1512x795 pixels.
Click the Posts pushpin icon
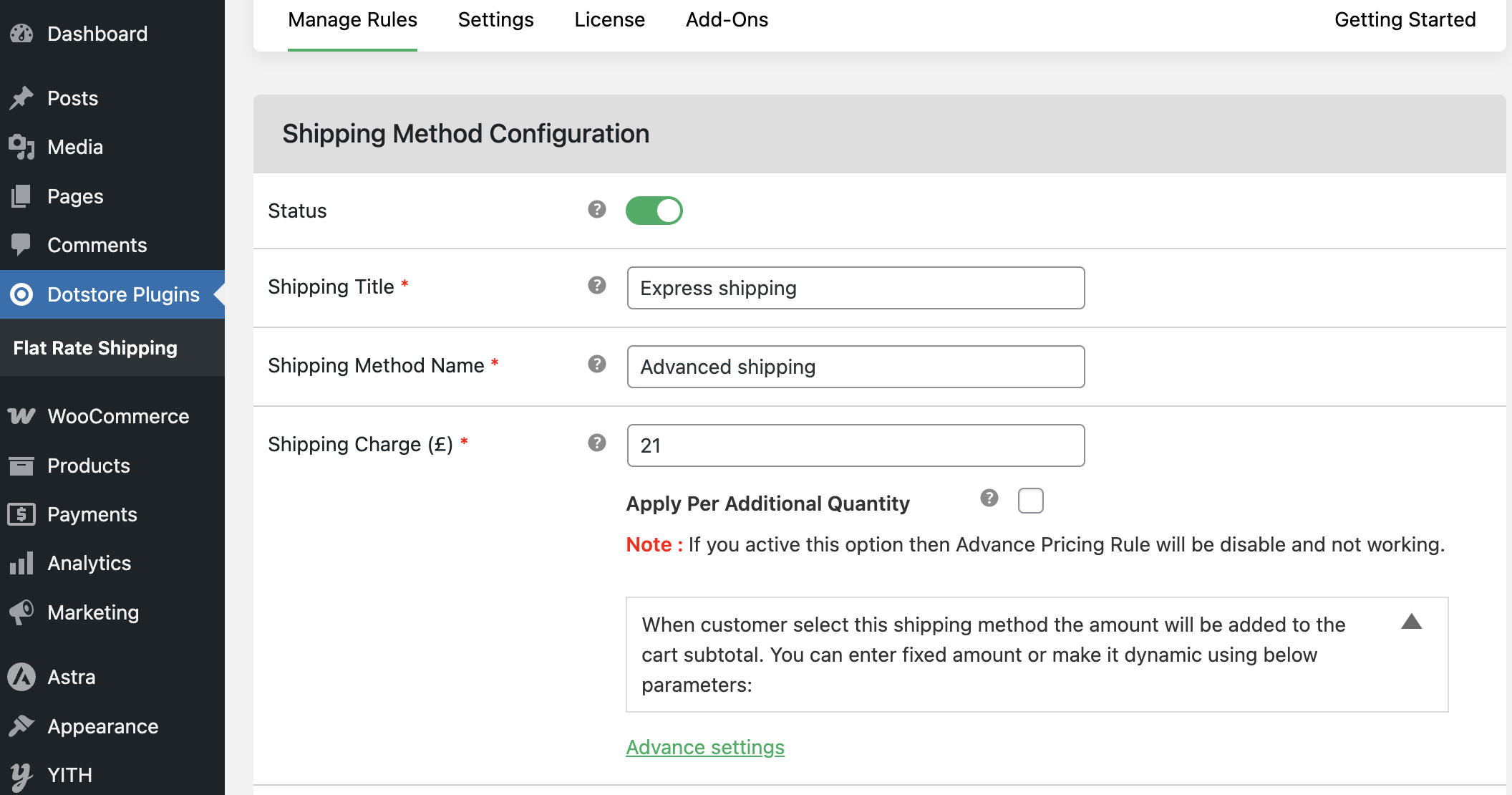tap(21, 98)
